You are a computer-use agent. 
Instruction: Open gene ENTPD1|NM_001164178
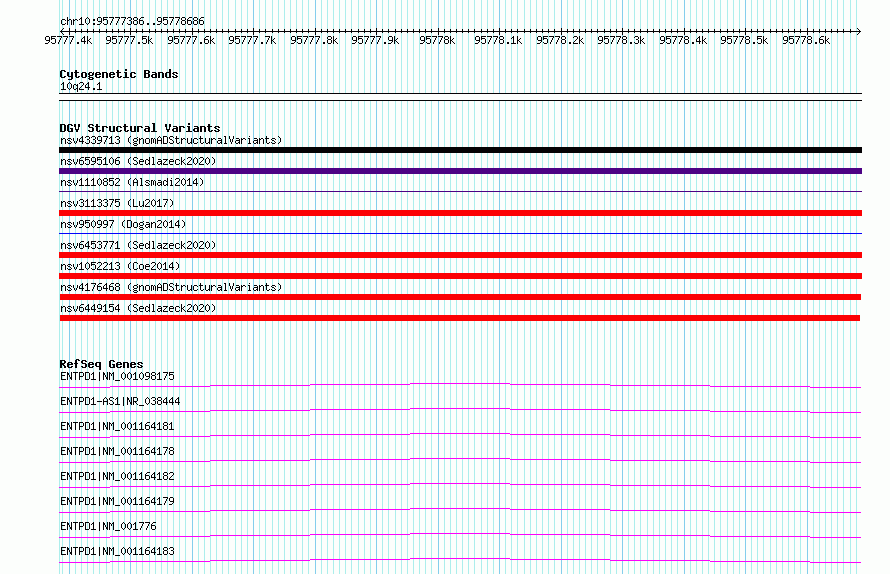coord(117,451)
